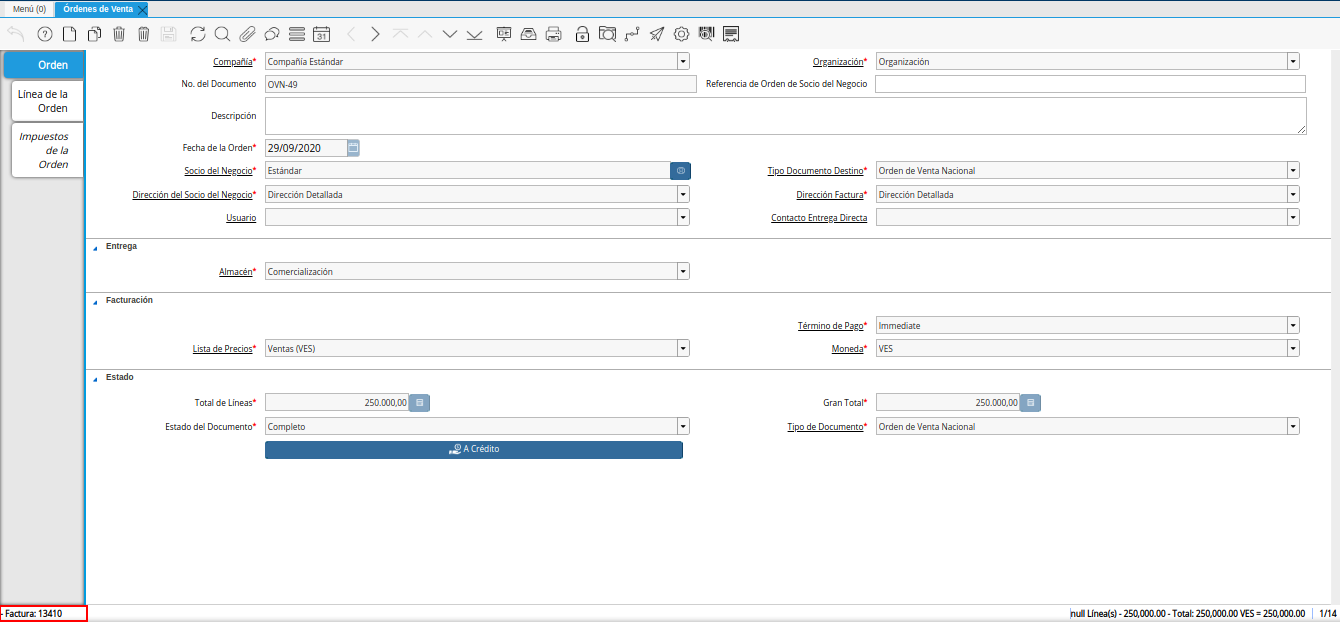Open the Chat speech bubbles icon

[x=271, y=34]
